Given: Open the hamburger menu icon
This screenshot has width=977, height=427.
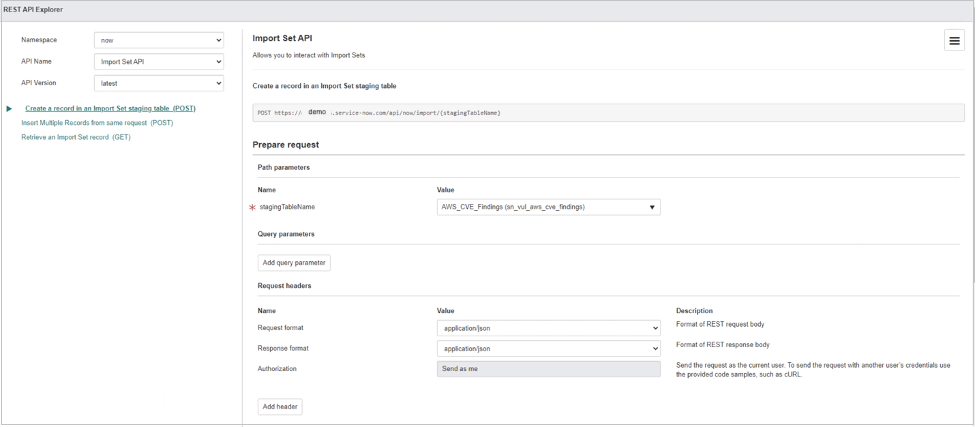Looking at the screenshot, I should [954, 41].
